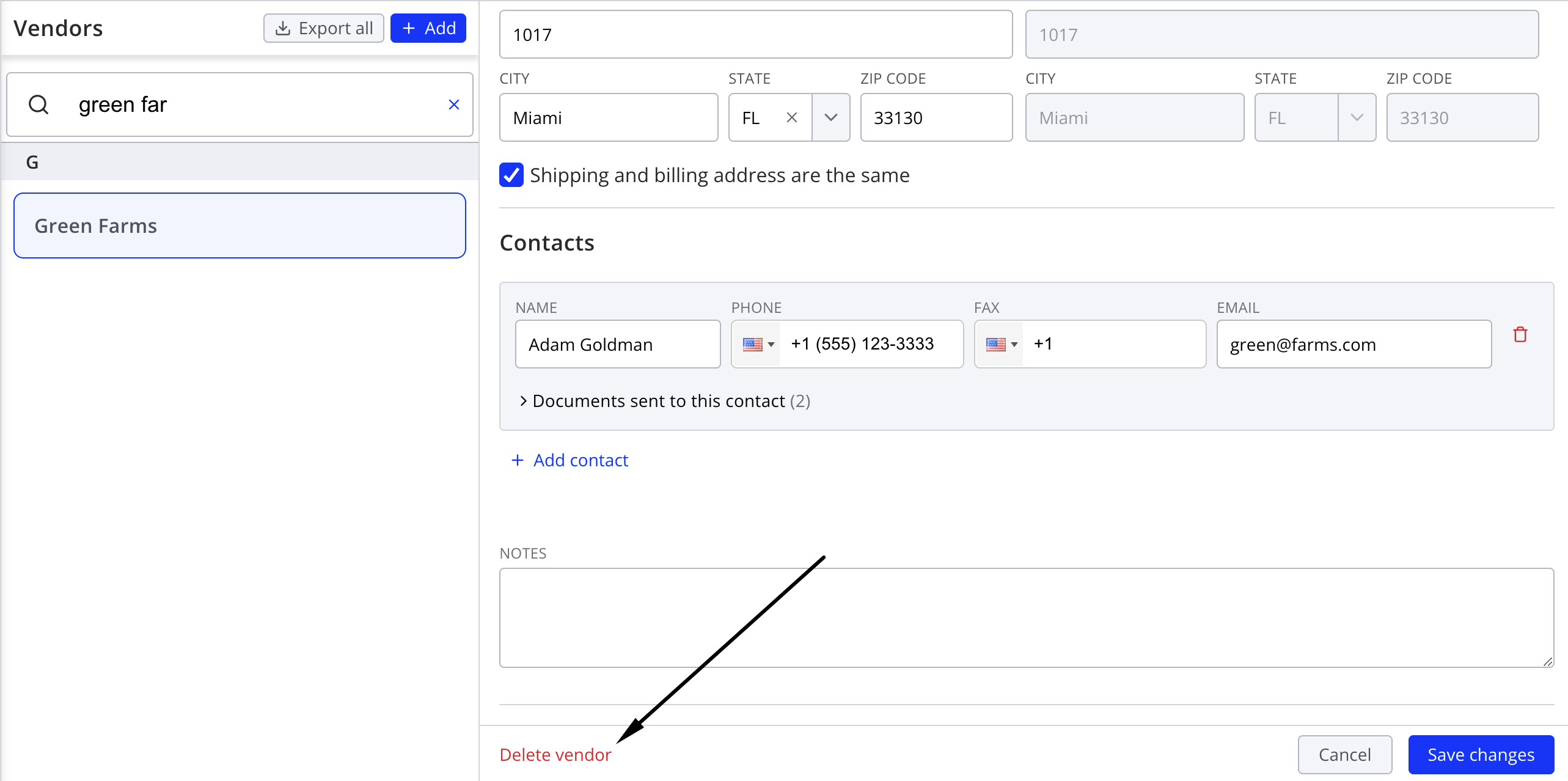Clear the shipping State FL selection
1568x781 pixels.
(x=791, y=117)
